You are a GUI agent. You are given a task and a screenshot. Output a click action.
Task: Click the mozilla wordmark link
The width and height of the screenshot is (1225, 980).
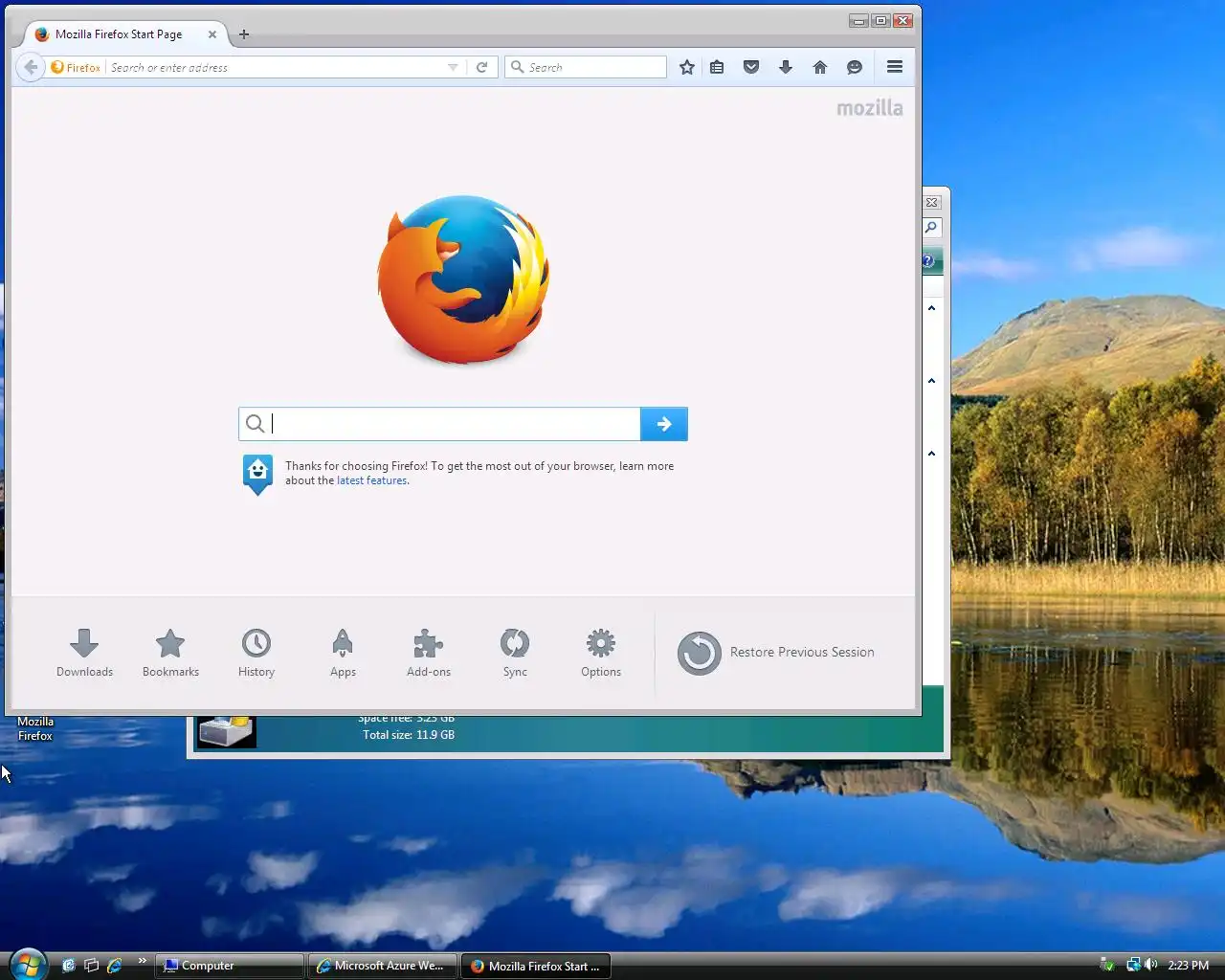coord(869,108)
